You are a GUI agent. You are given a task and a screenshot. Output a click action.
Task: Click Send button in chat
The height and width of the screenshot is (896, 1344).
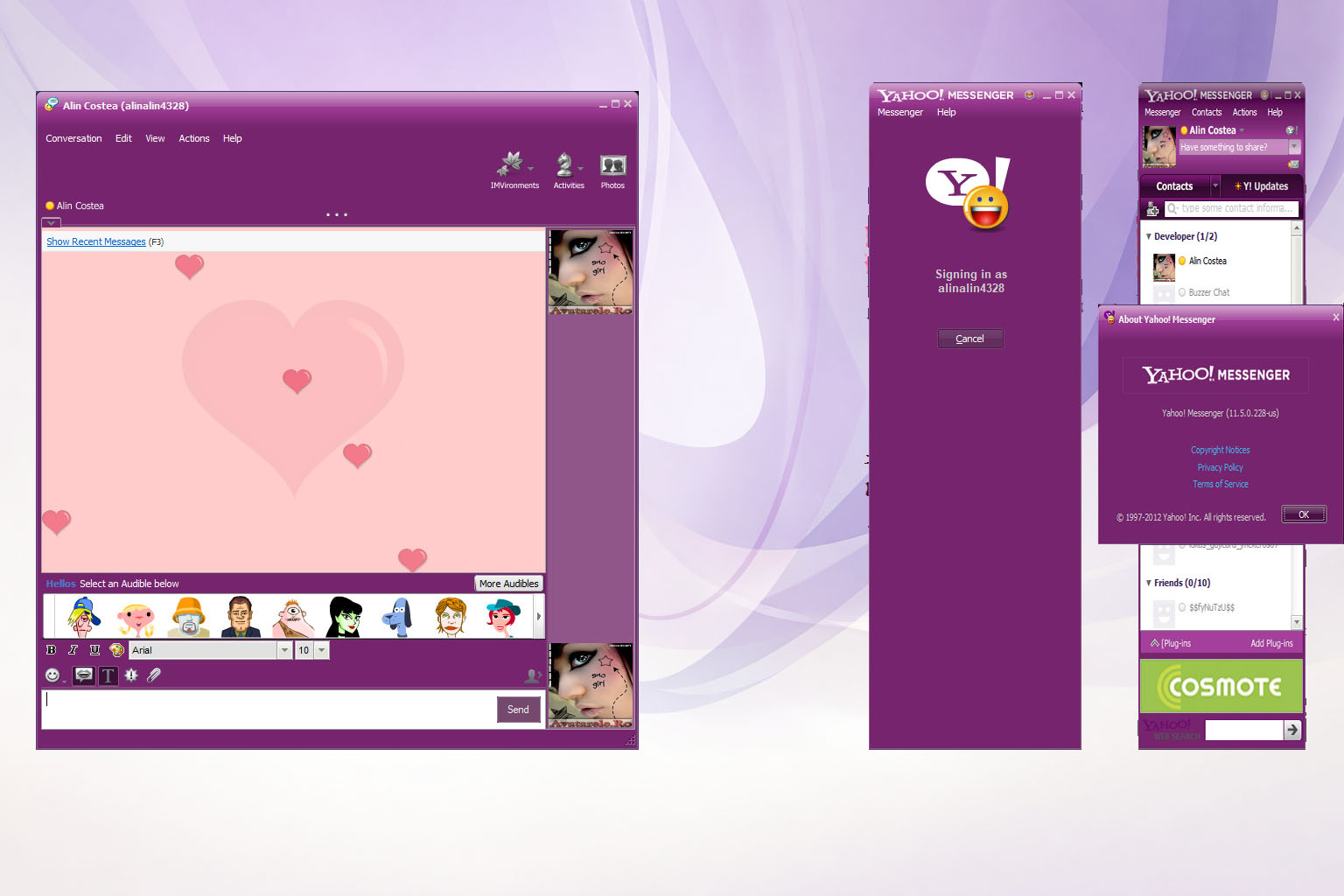point(518,710)
